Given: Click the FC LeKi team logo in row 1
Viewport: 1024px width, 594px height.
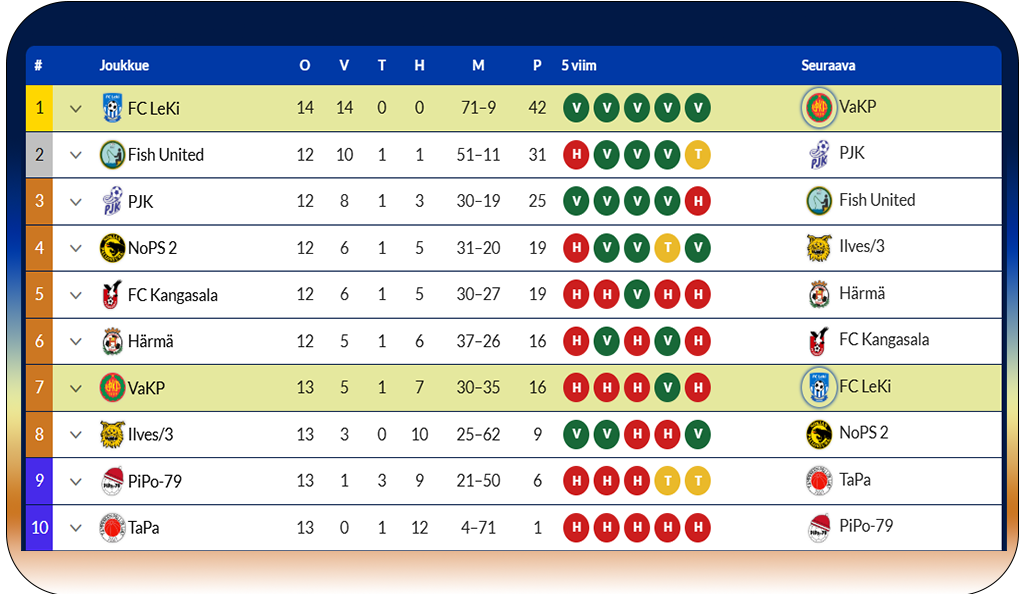Looking at the screenshot, I should click(112, 108).
